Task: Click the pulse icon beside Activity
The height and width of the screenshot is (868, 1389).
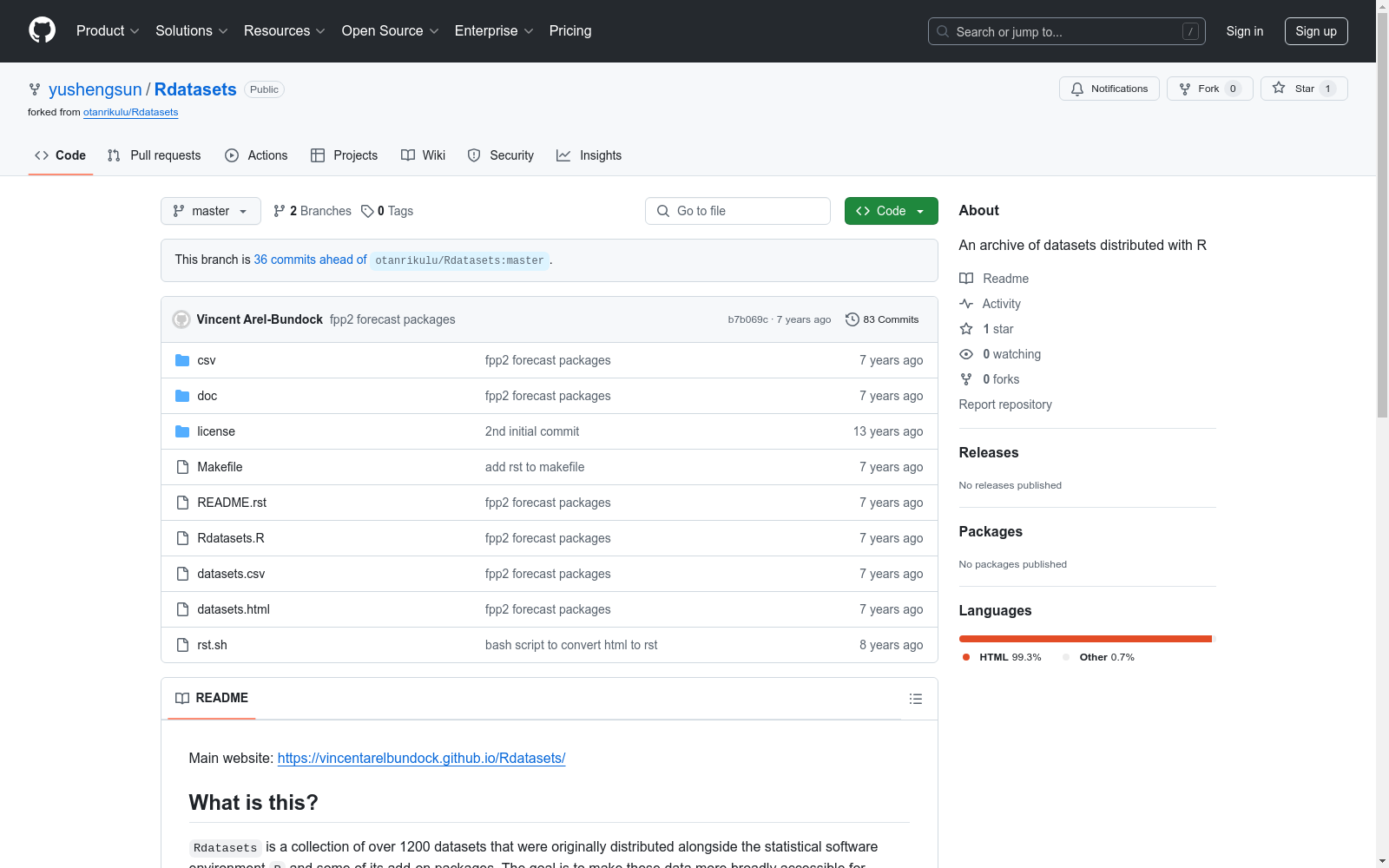Action: (x=966, y=304)
